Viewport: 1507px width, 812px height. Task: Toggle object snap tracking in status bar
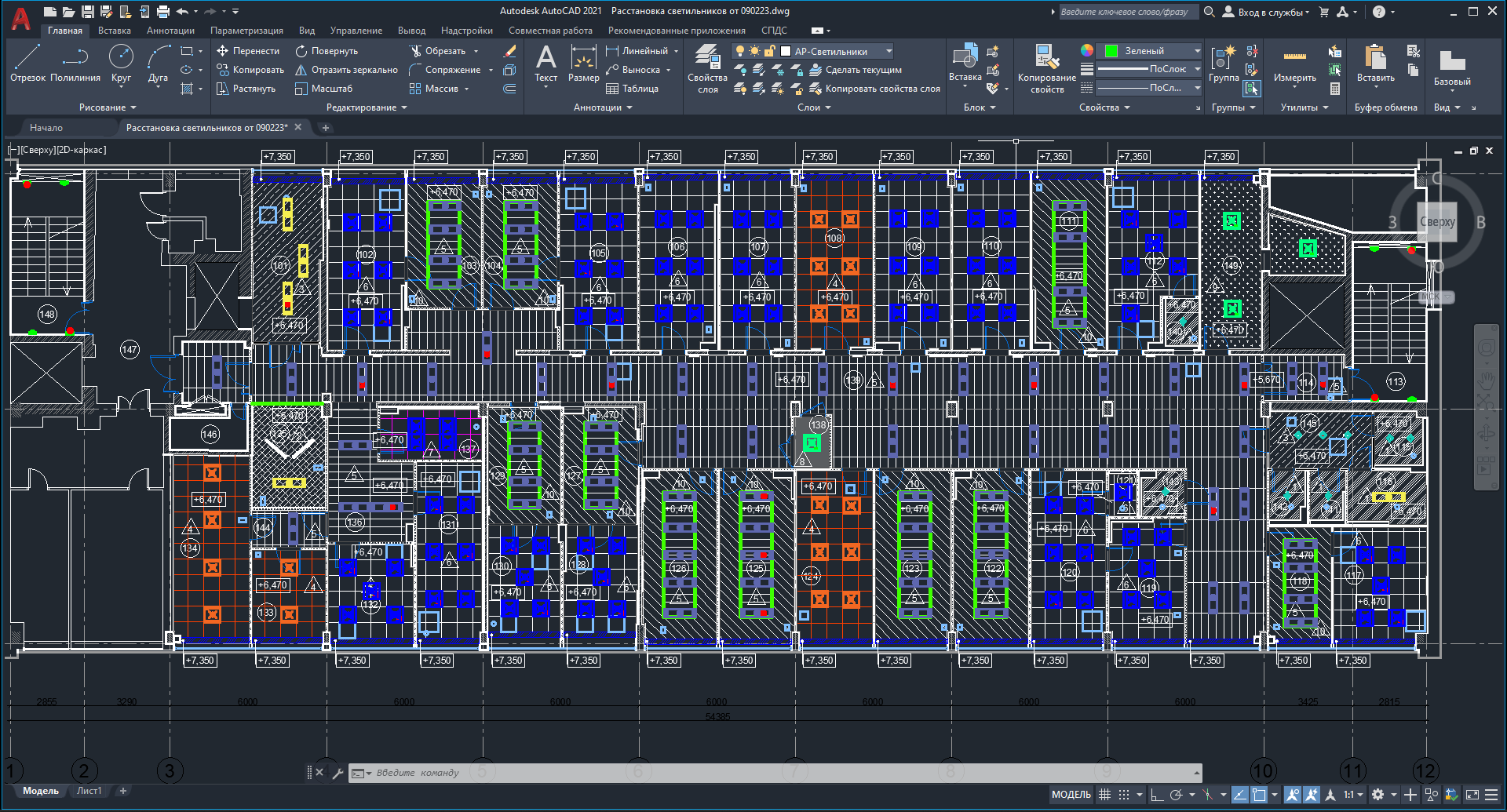pos(1240,795)
